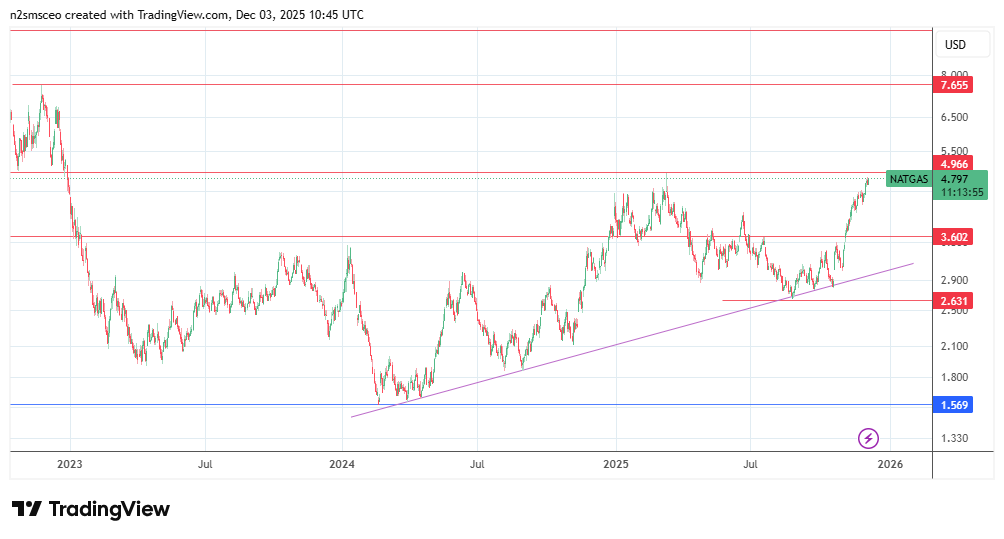Select the 4.966 resistance price label

point(954,163)
